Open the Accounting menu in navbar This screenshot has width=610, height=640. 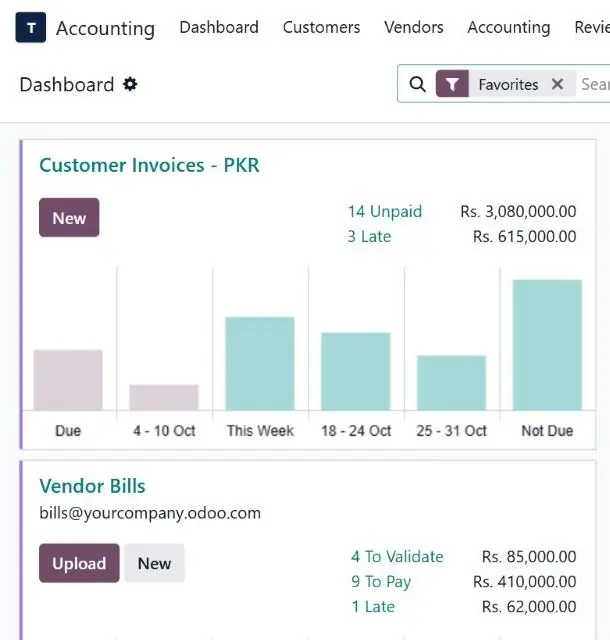509,27
